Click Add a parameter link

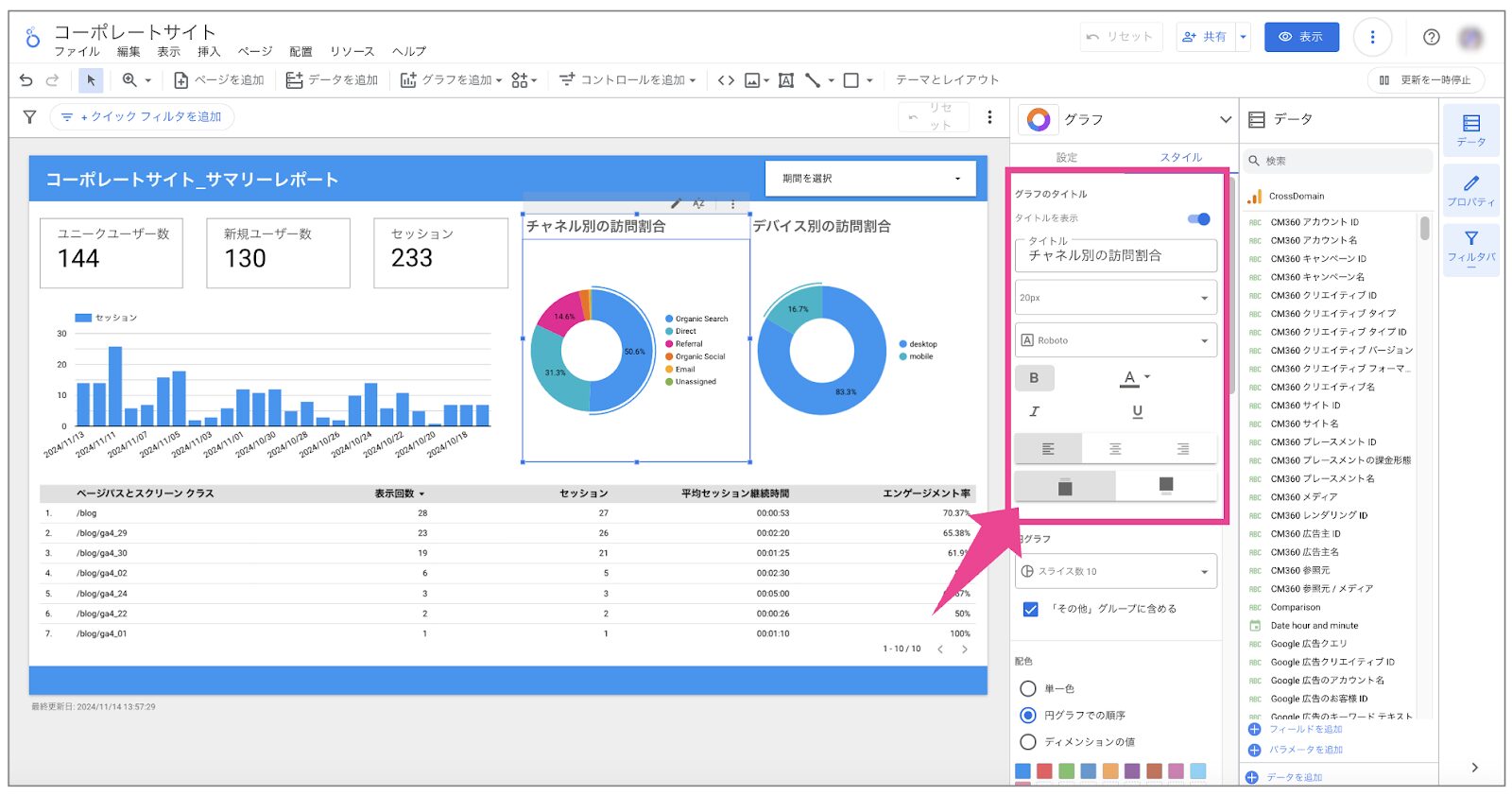coord(1296,750)
